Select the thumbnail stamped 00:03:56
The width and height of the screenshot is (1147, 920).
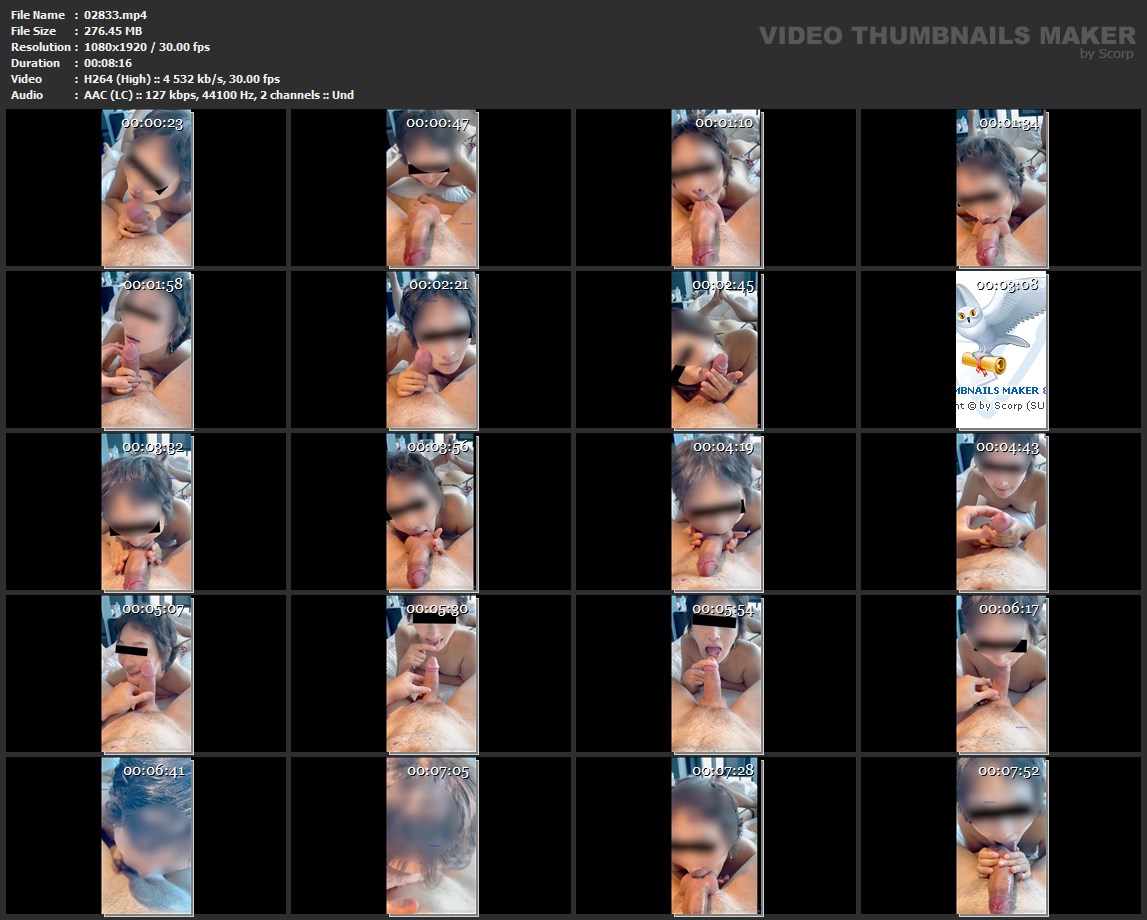pos(431,512)
